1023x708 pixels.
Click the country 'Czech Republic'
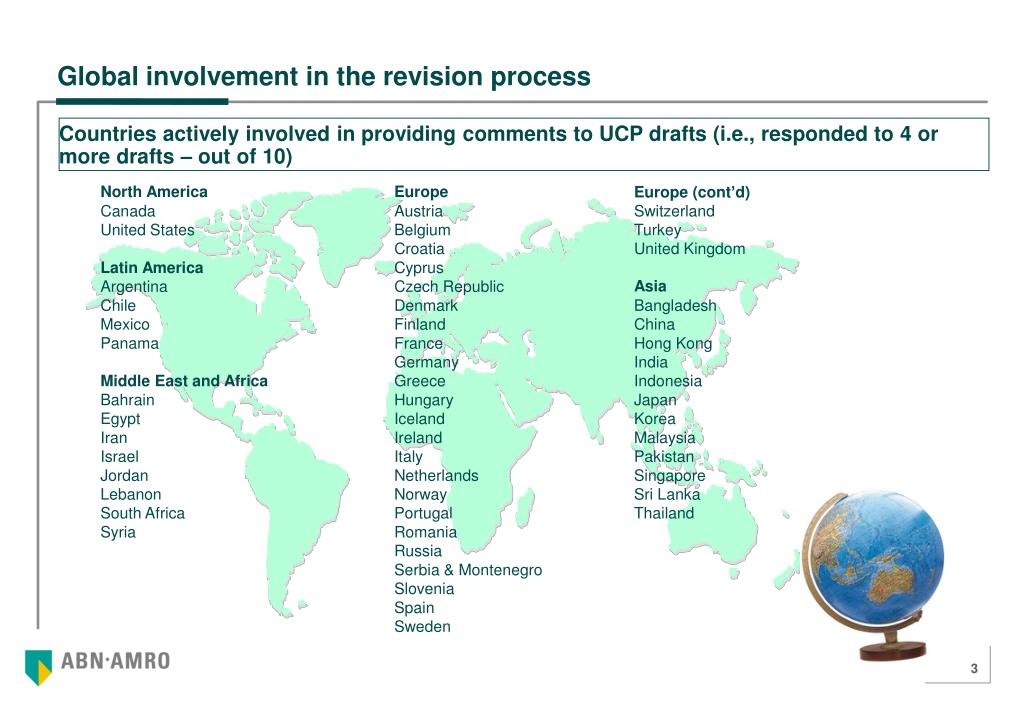pos(449,286)
